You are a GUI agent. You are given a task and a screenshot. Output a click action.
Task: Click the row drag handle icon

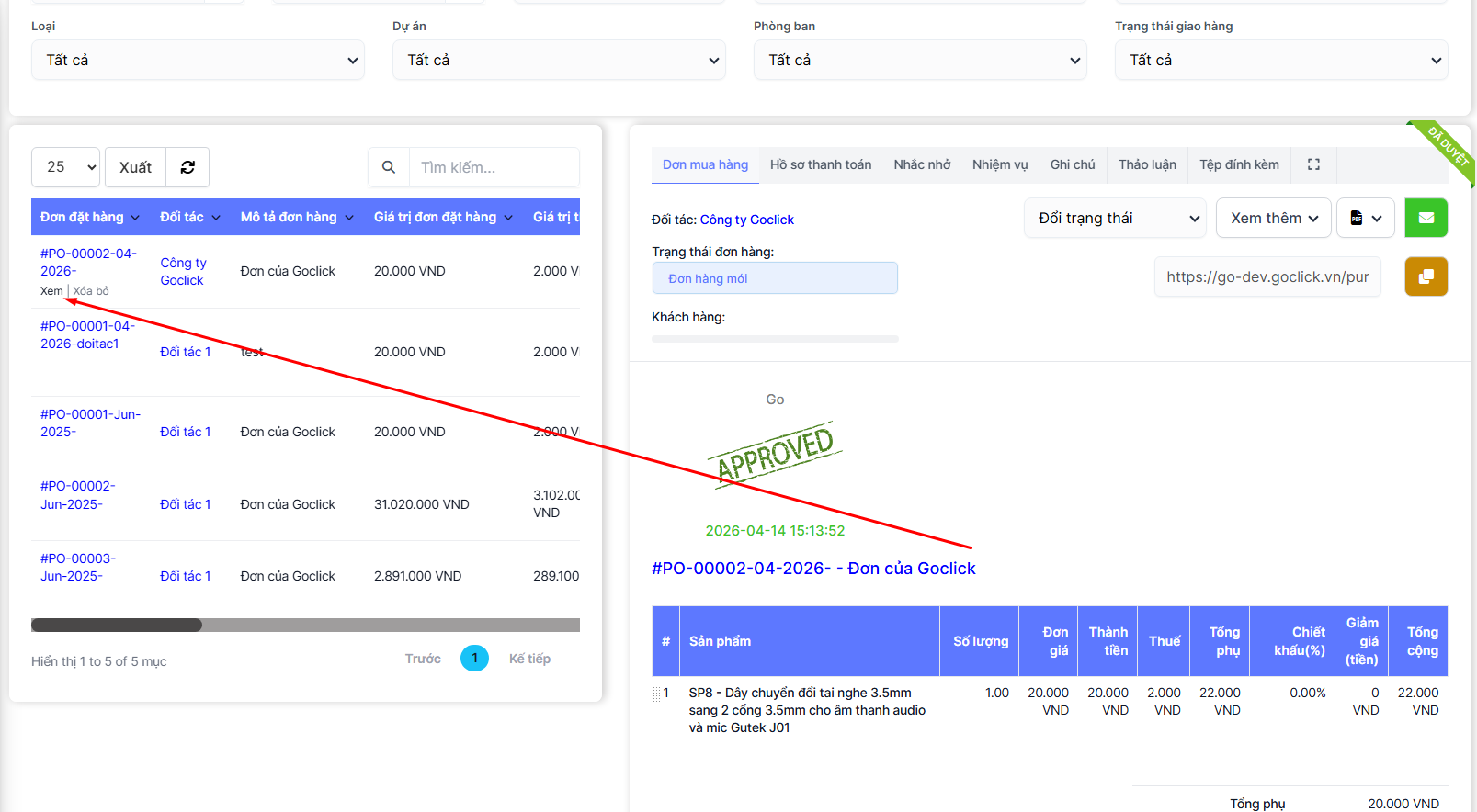656,694
